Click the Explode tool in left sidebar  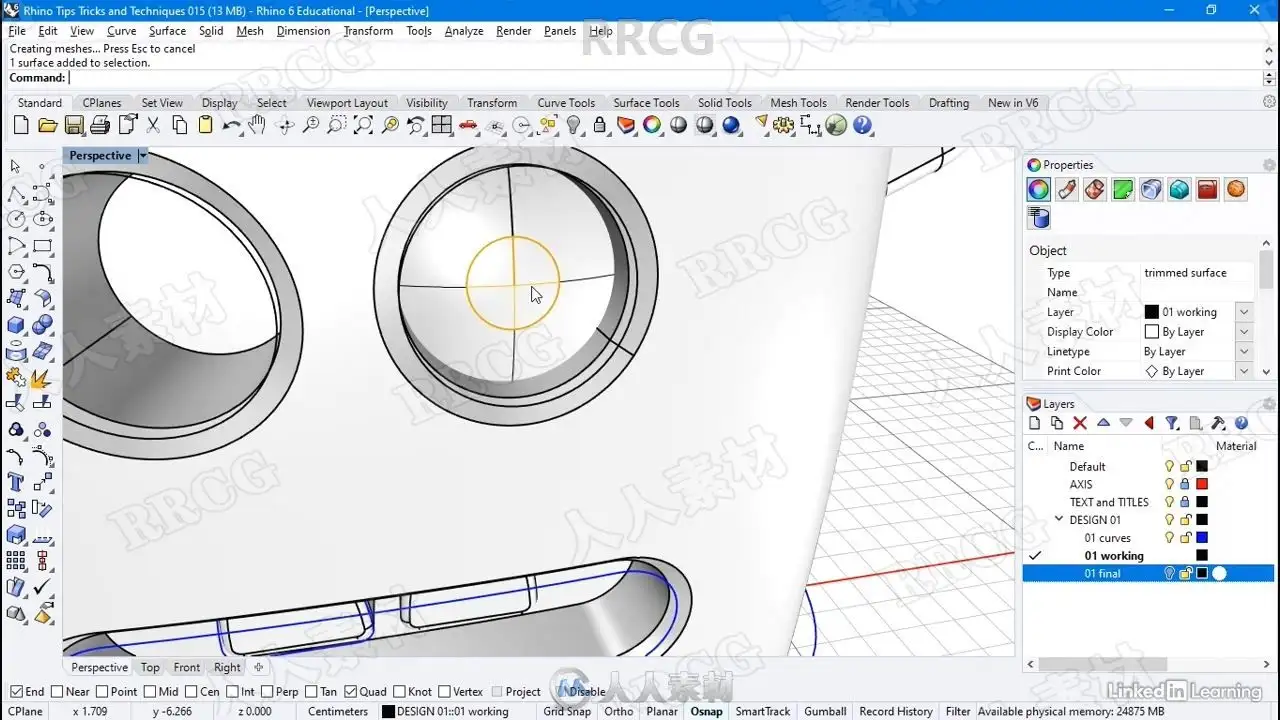(x=42, y=377)
